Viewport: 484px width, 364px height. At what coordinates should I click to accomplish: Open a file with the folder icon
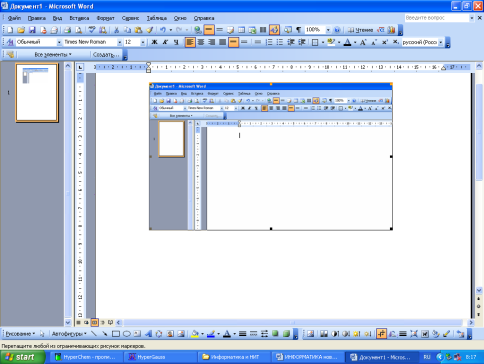point(21,30)
